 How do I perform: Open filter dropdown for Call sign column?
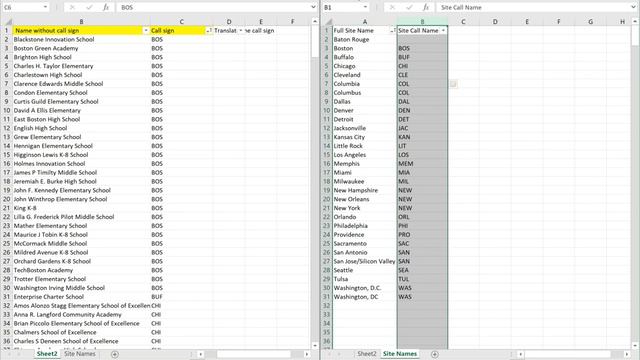[209, 31]
